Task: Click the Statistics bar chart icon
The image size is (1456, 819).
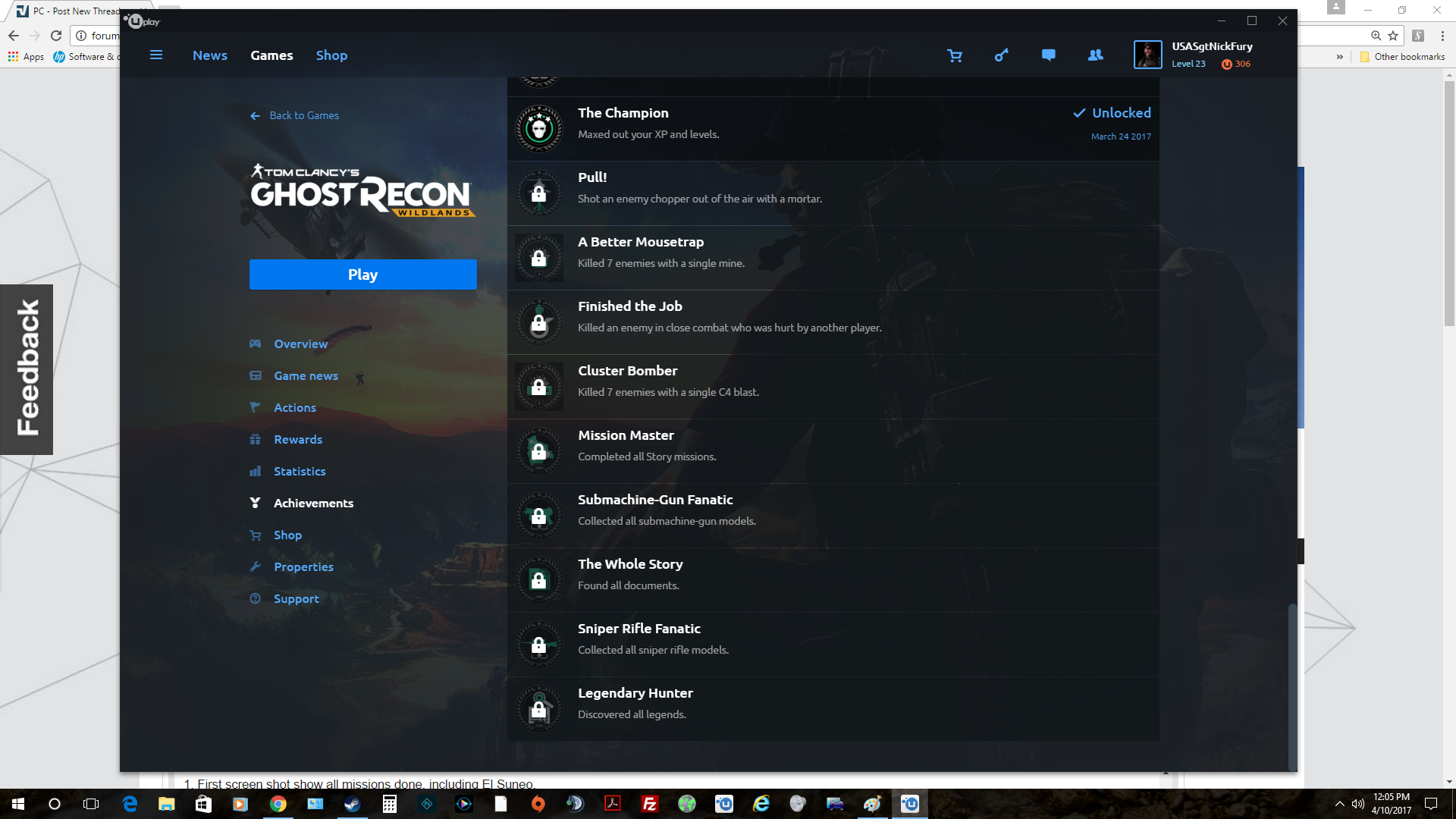Action: (256, 471)
